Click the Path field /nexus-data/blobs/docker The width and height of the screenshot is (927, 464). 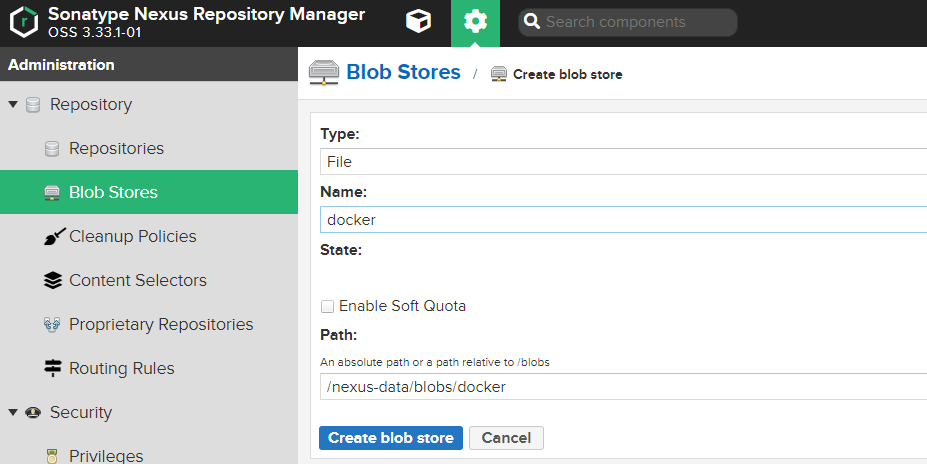click(624, 387)
